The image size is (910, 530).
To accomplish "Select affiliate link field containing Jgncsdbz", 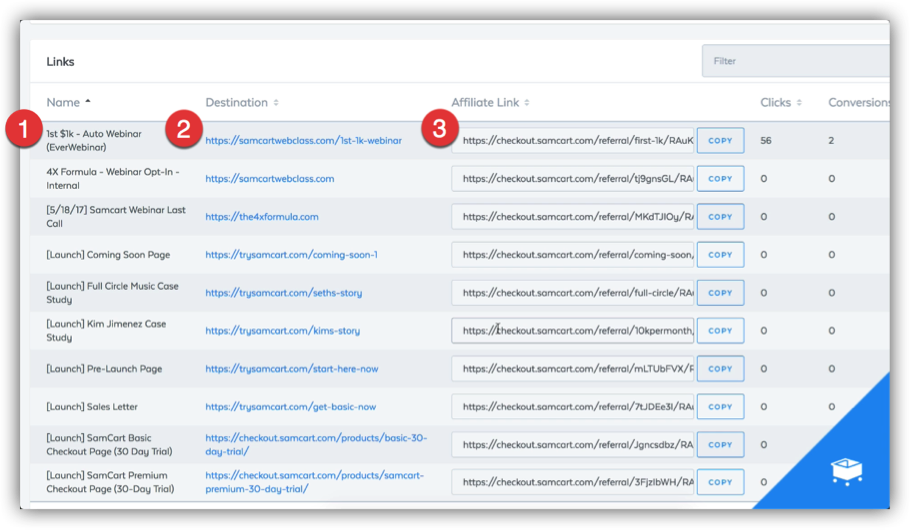I will click(573, 445).
